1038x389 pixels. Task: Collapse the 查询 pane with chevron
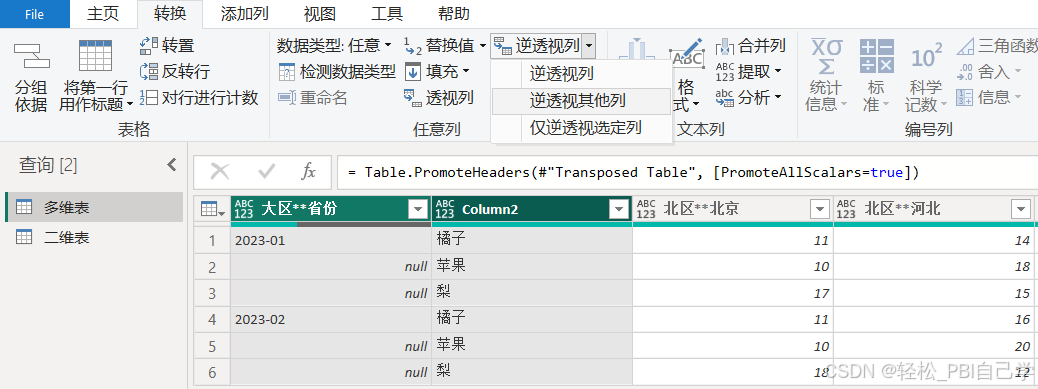(171, 165)
